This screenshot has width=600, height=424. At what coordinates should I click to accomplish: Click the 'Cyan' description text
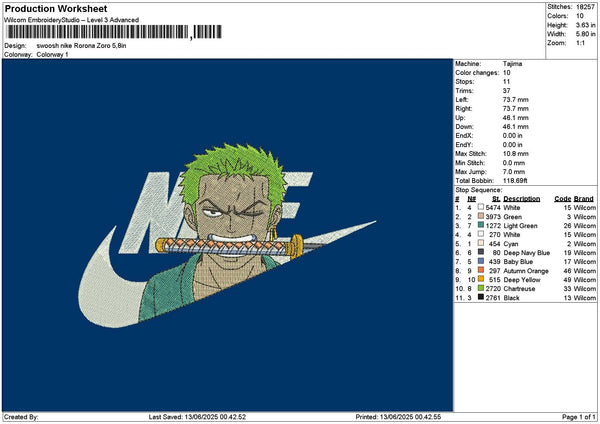coord(511,244)
